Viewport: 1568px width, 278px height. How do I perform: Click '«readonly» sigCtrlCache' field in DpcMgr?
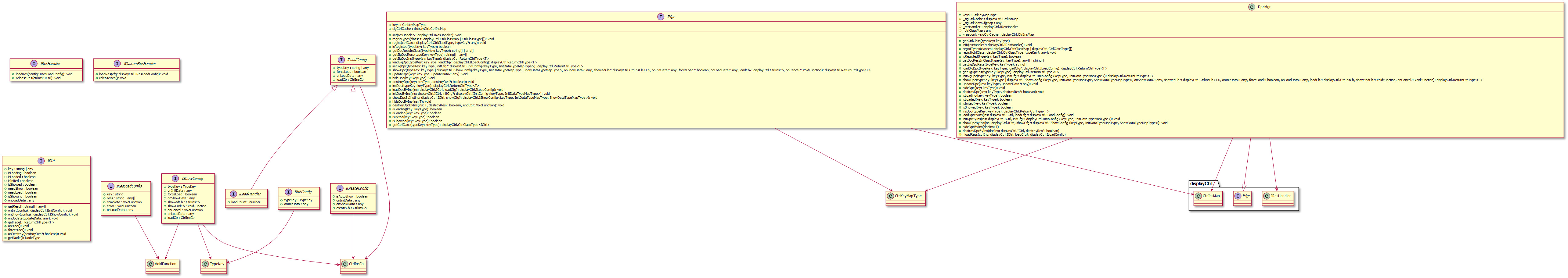[998, 35]
